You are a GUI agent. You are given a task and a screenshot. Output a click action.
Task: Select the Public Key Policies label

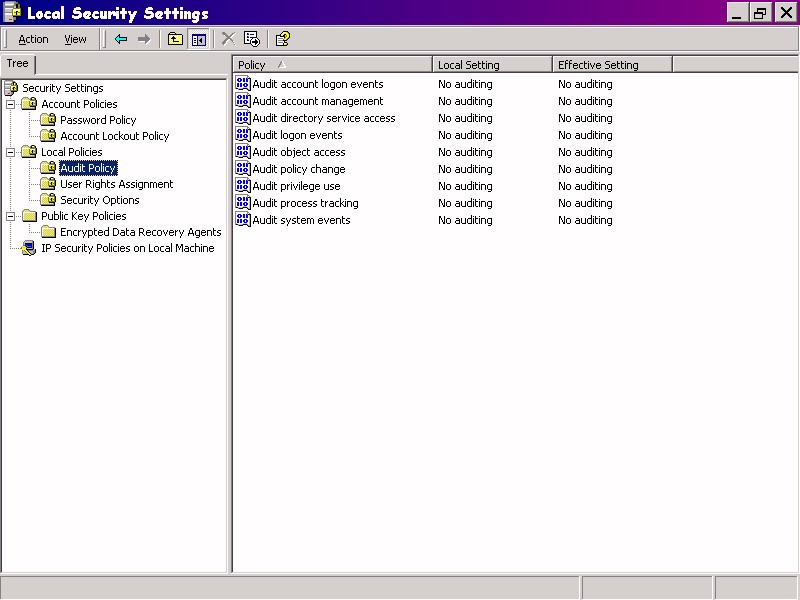84,216
